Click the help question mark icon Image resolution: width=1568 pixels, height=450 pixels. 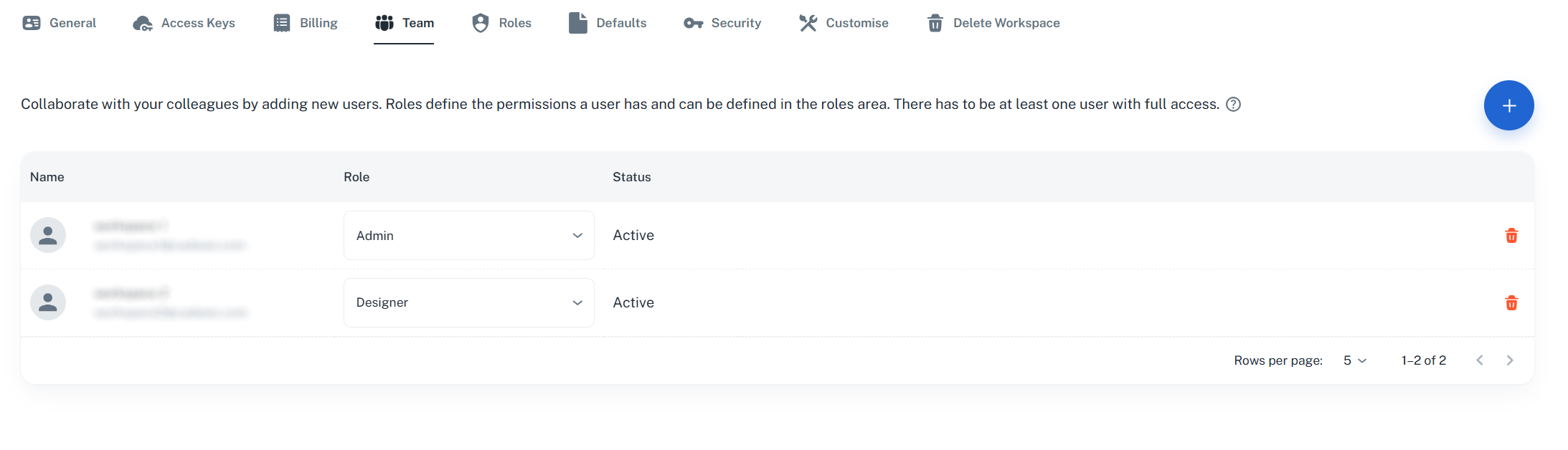[1233, 105]
